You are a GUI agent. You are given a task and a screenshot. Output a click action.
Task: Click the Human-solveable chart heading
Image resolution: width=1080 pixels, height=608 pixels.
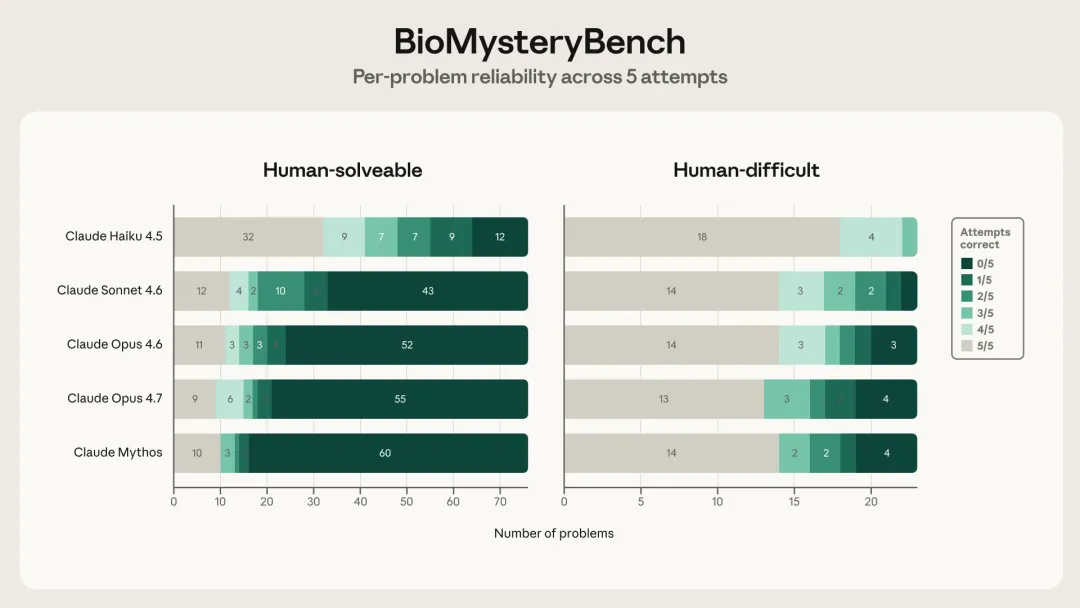(x=342, y=170)
